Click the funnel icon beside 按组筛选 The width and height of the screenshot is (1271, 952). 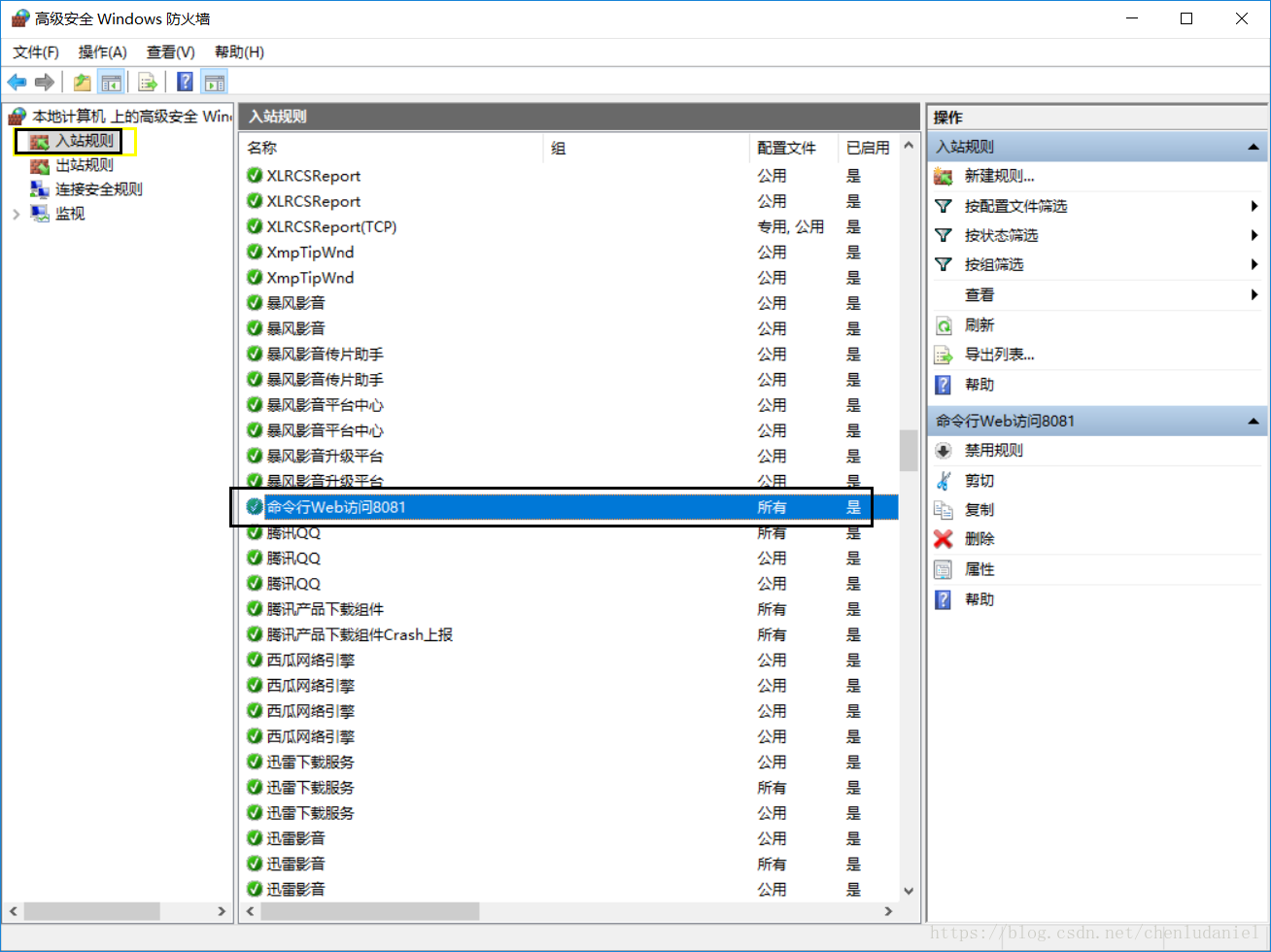click(x=943, y=264)
